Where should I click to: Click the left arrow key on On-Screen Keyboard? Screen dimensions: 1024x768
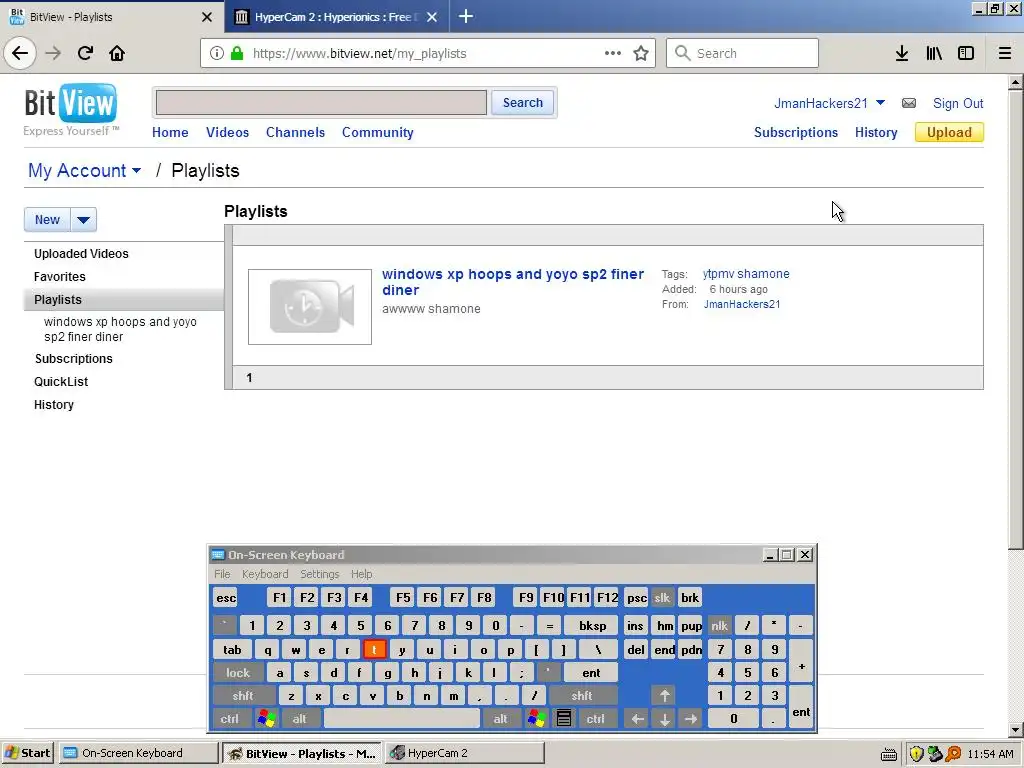point(637,718)
